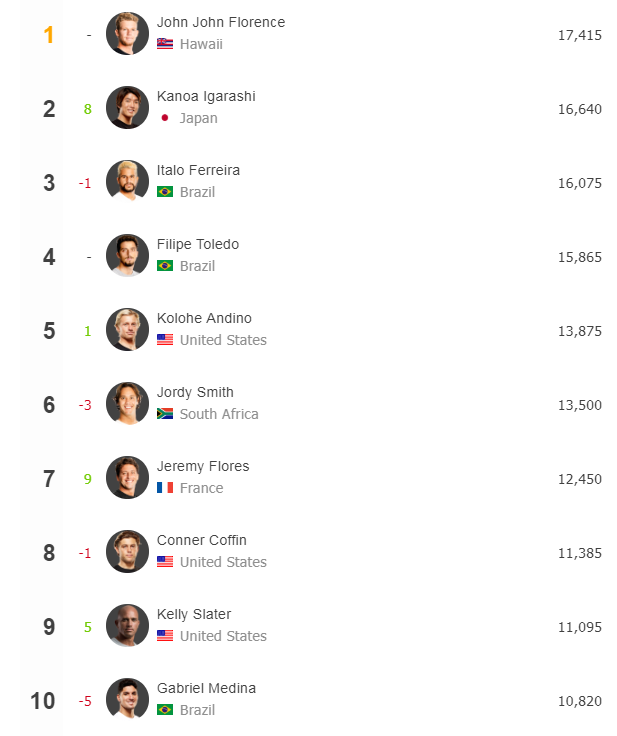Click Brazil flag under Gabriel Medina

(x=165, y=710)
